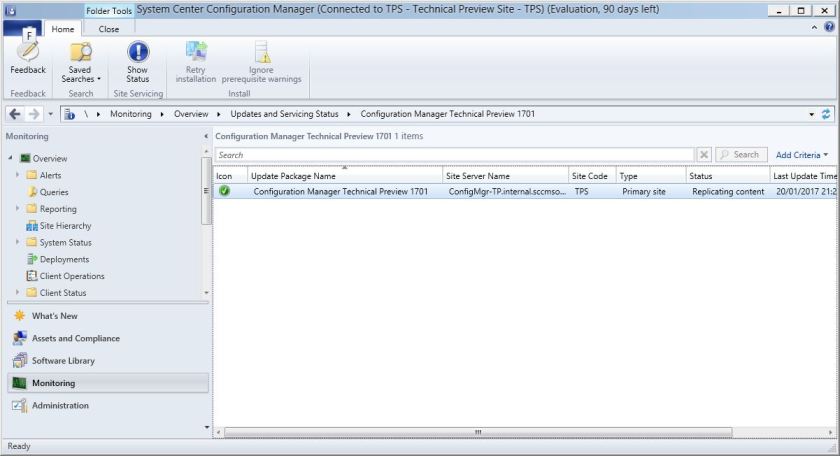Go back with the navigation arrow
This screenshot has height=456, width=840.
(15, 114)
